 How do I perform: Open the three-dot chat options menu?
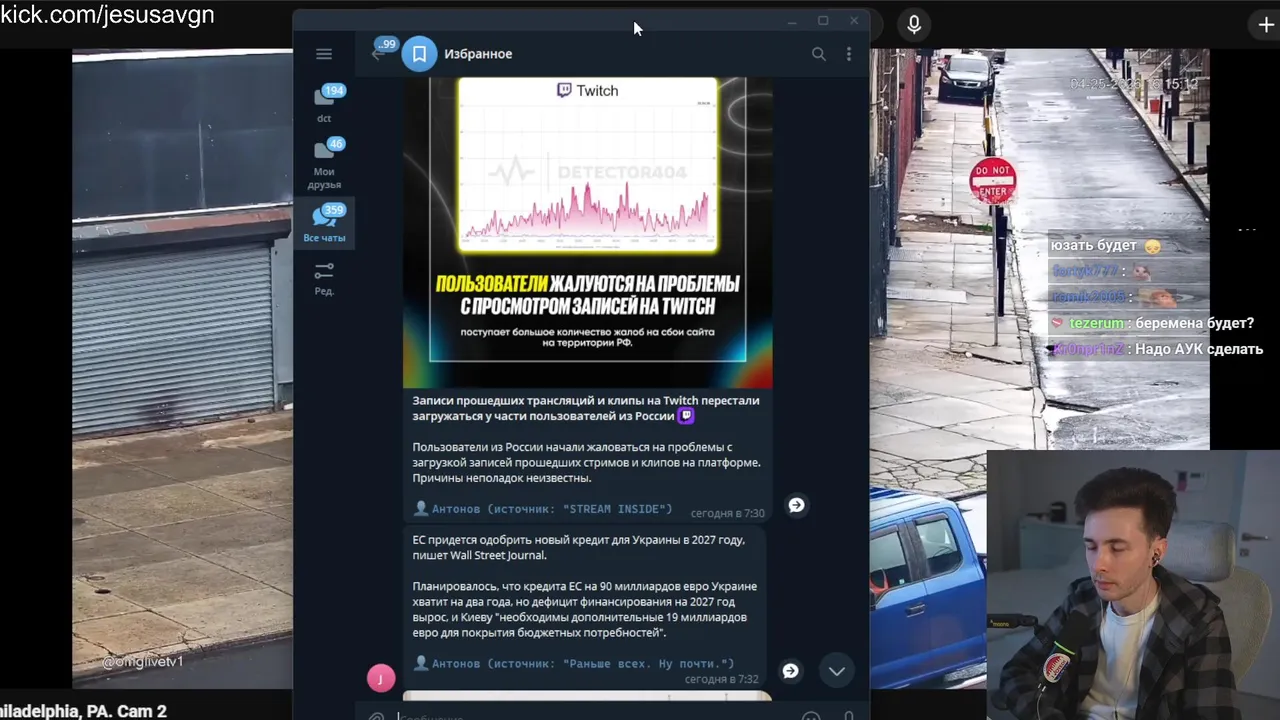coord(849,54)
